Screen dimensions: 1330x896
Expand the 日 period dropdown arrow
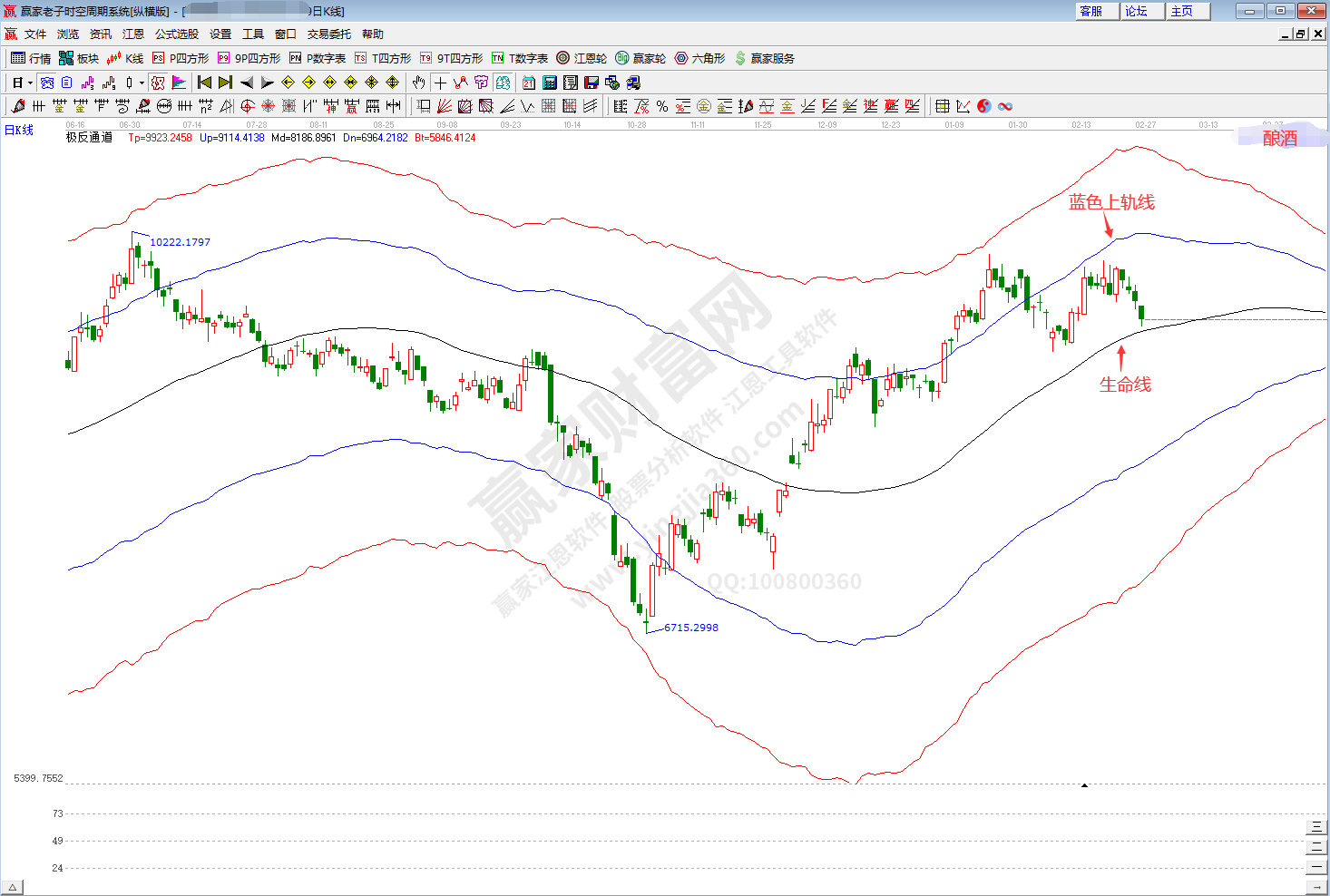pyautogui.click(x=30, y=83)
